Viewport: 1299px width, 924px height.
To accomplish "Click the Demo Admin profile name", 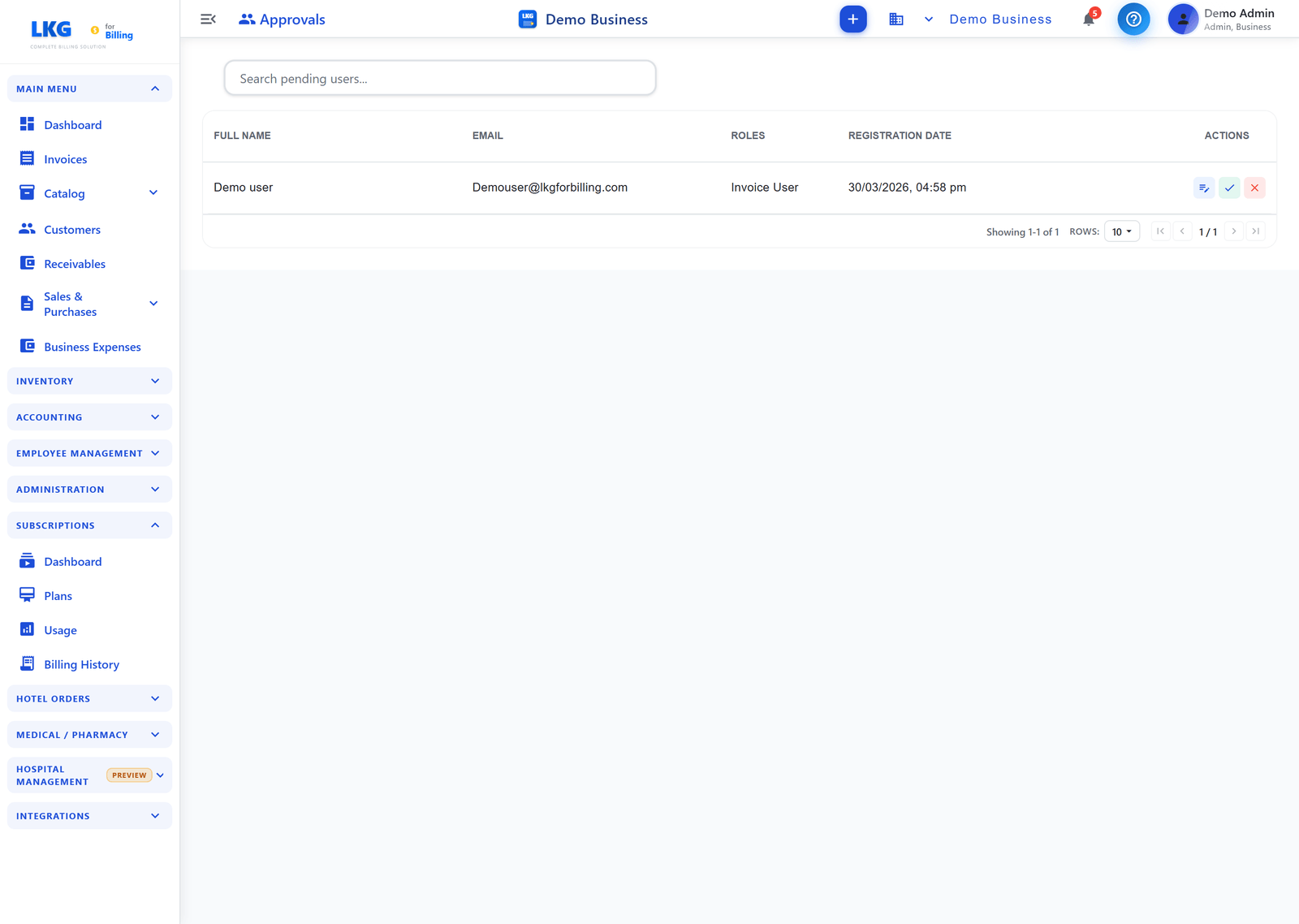I will pos(1239,13).
